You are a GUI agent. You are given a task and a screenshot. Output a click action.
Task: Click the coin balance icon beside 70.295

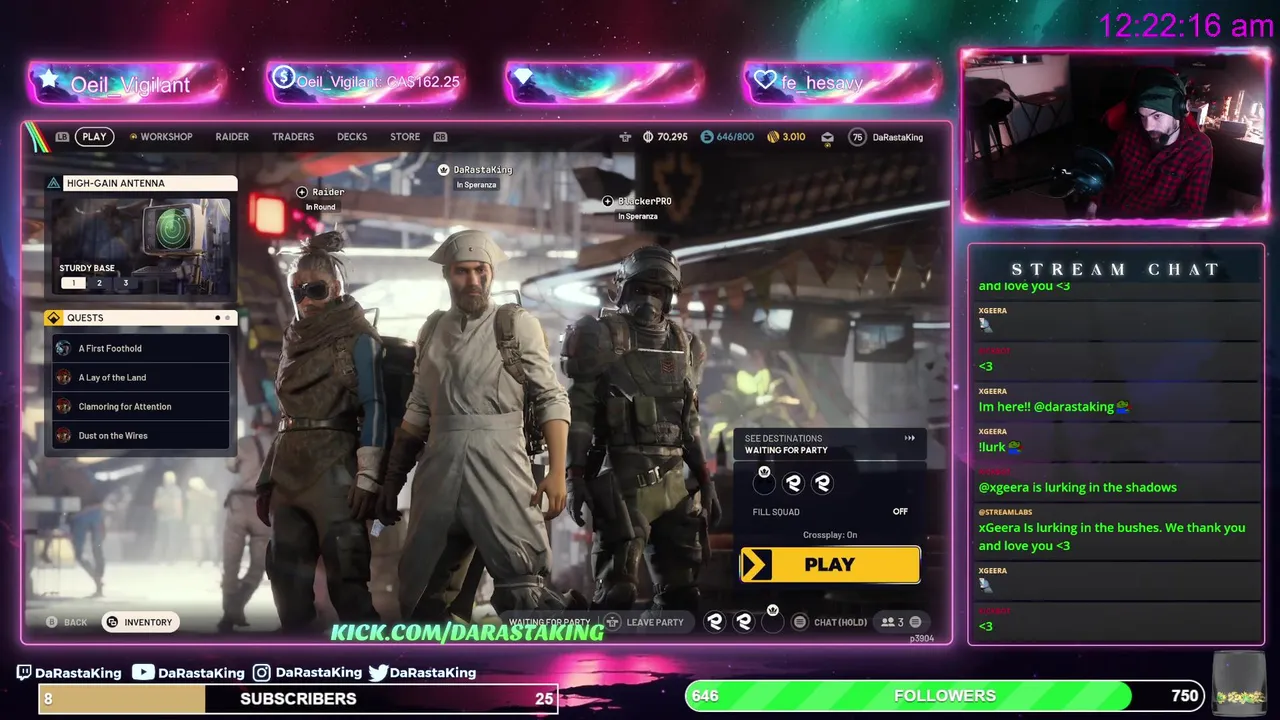[x=648, y=137]
